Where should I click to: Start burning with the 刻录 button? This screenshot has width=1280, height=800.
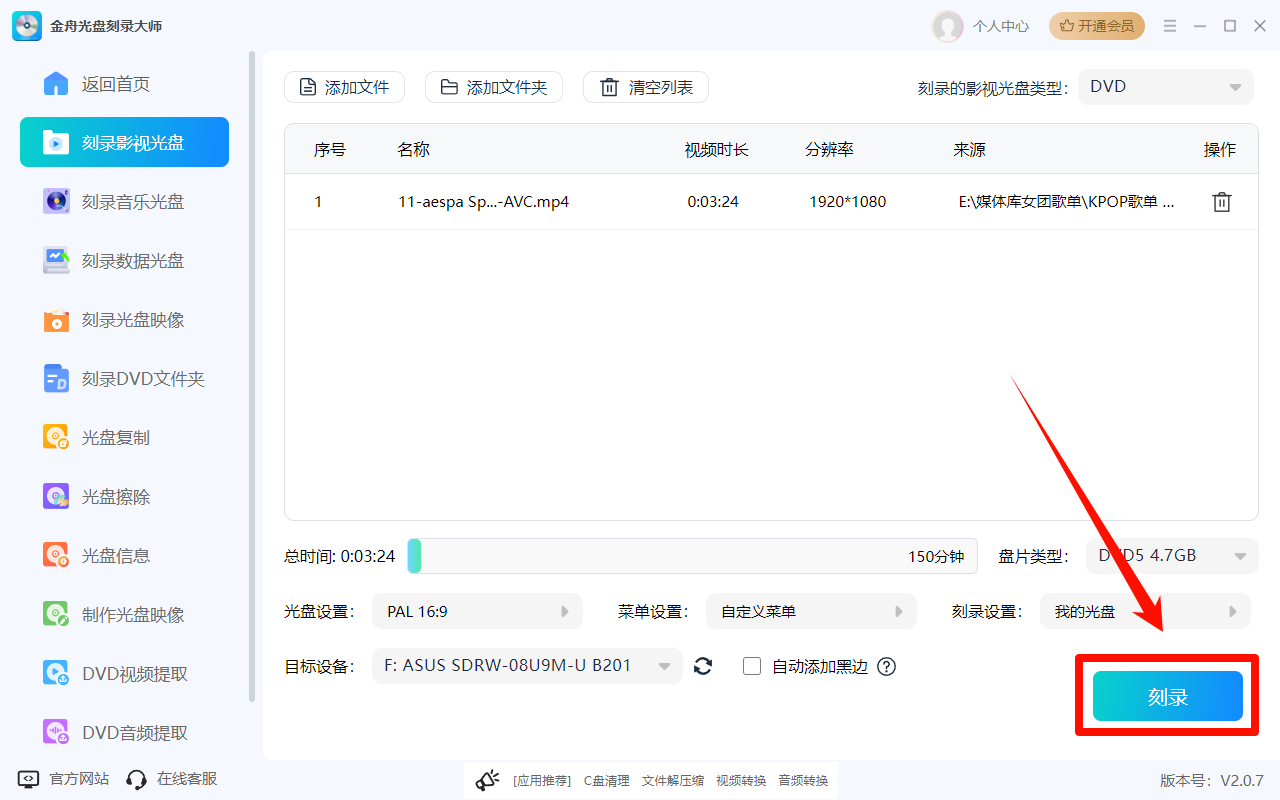[1167, 696]
